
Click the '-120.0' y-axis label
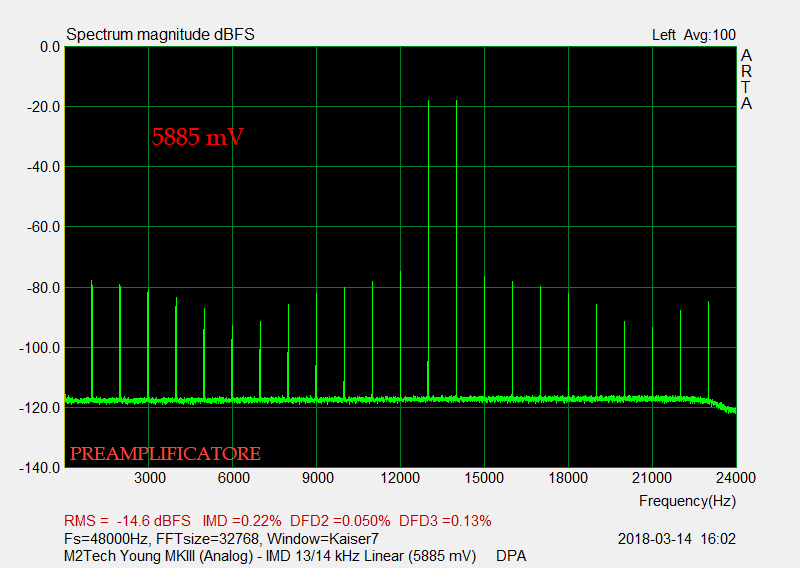(x=40, y=408)
